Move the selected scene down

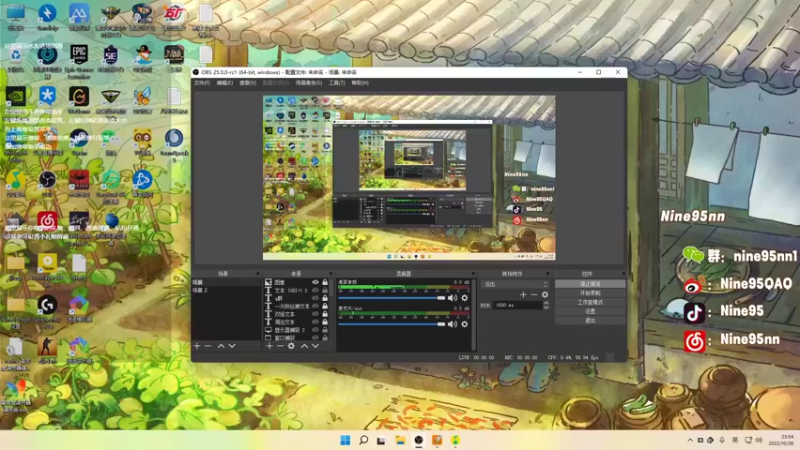point(232,346)
